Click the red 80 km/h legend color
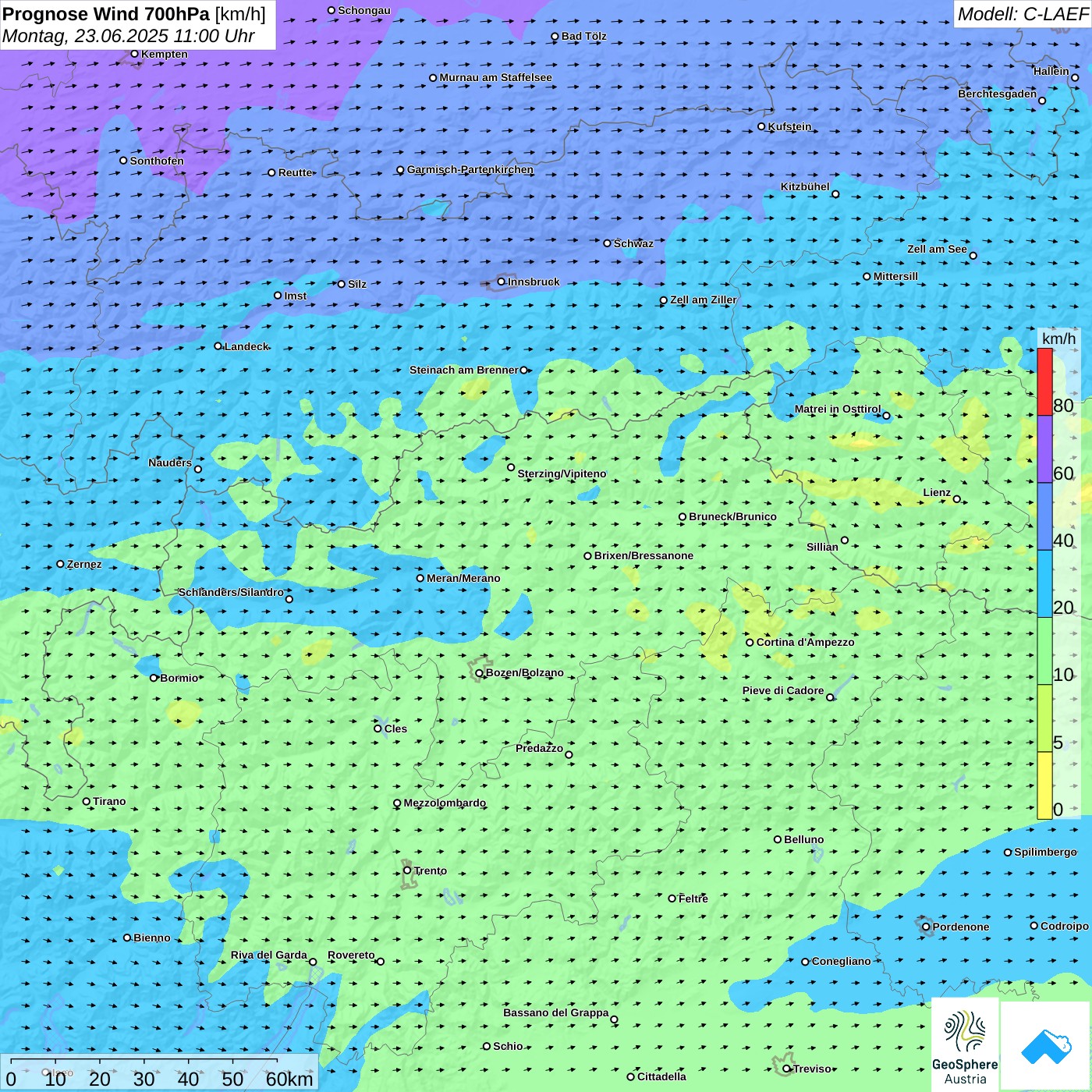This screenshot has width=1092, height=1092. coord(1044,381)
